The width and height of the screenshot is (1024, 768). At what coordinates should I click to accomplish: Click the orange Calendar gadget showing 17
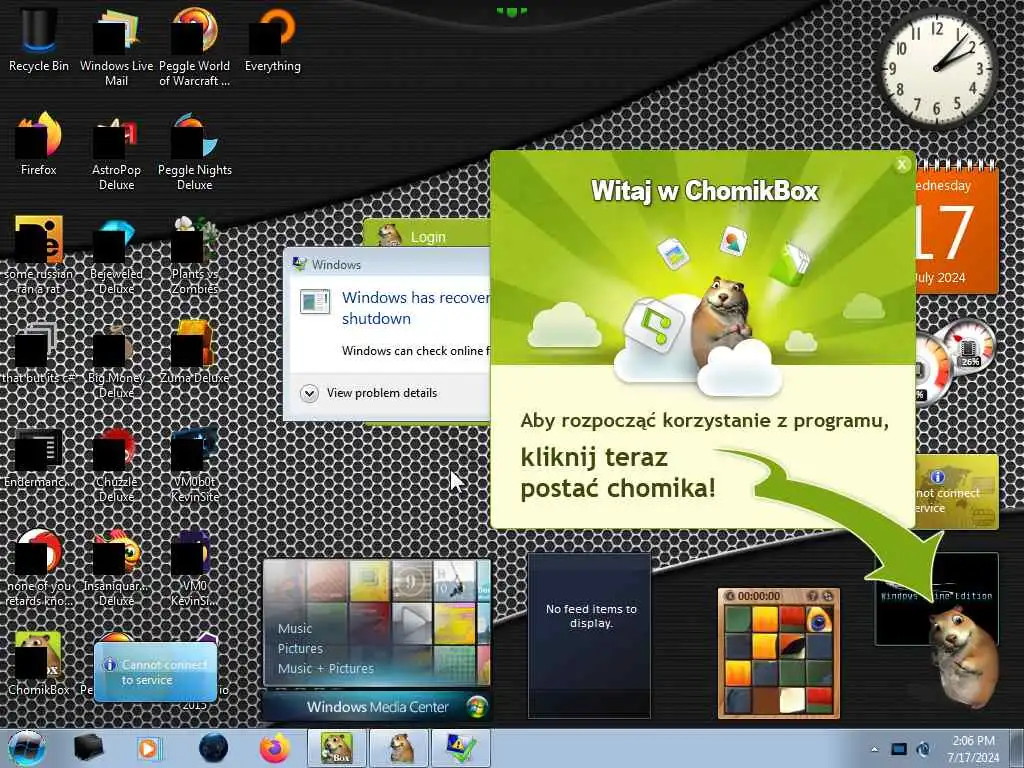956,229
